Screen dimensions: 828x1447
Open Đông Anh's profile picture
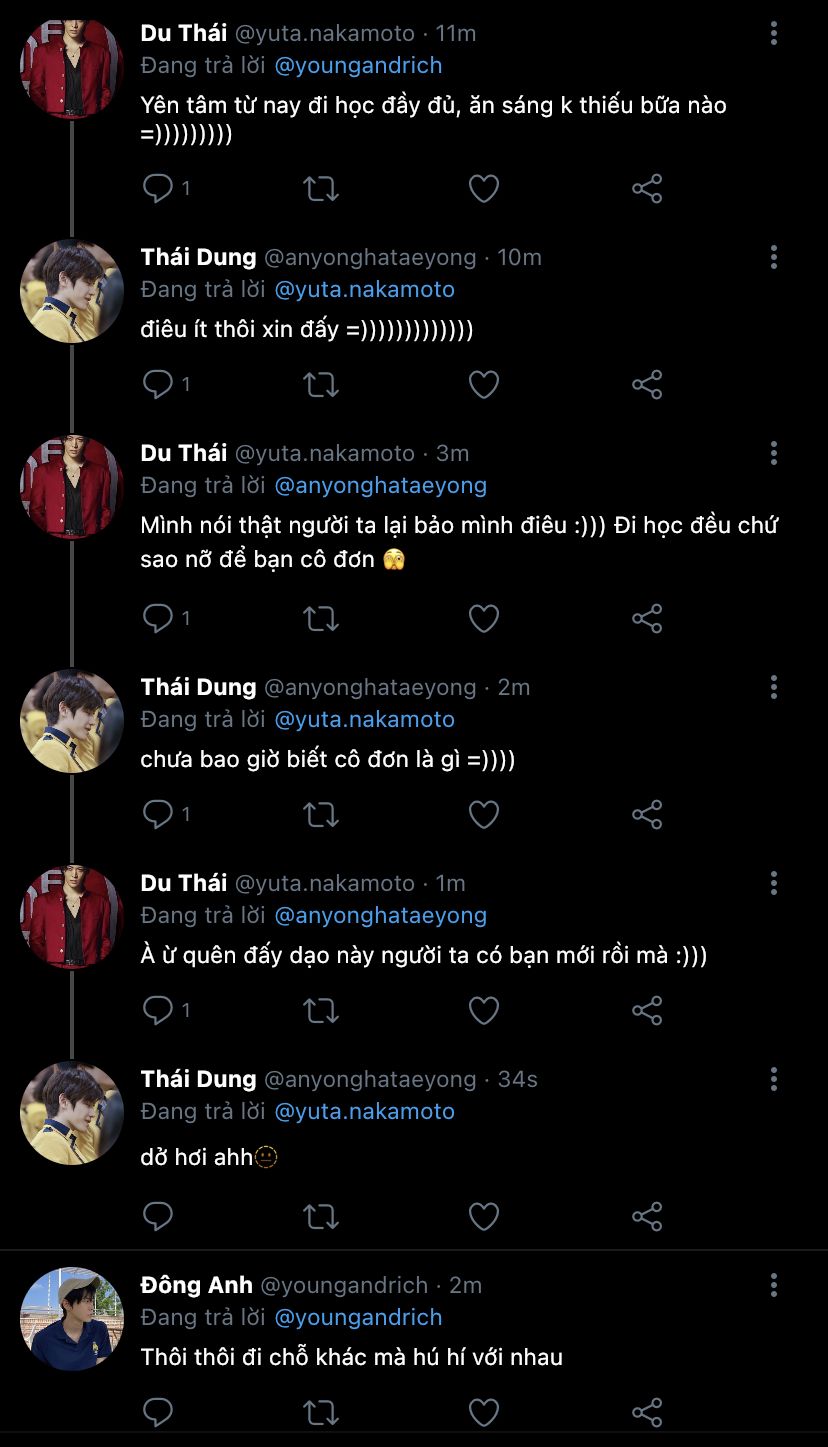coord(72,1318)
